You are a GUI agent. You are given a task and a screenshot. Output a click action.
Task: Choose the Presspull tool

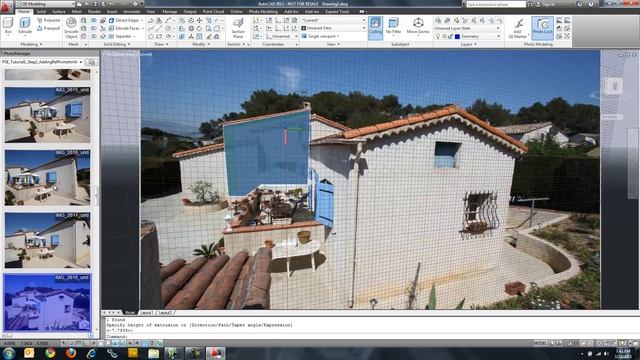tap(49, 28)
